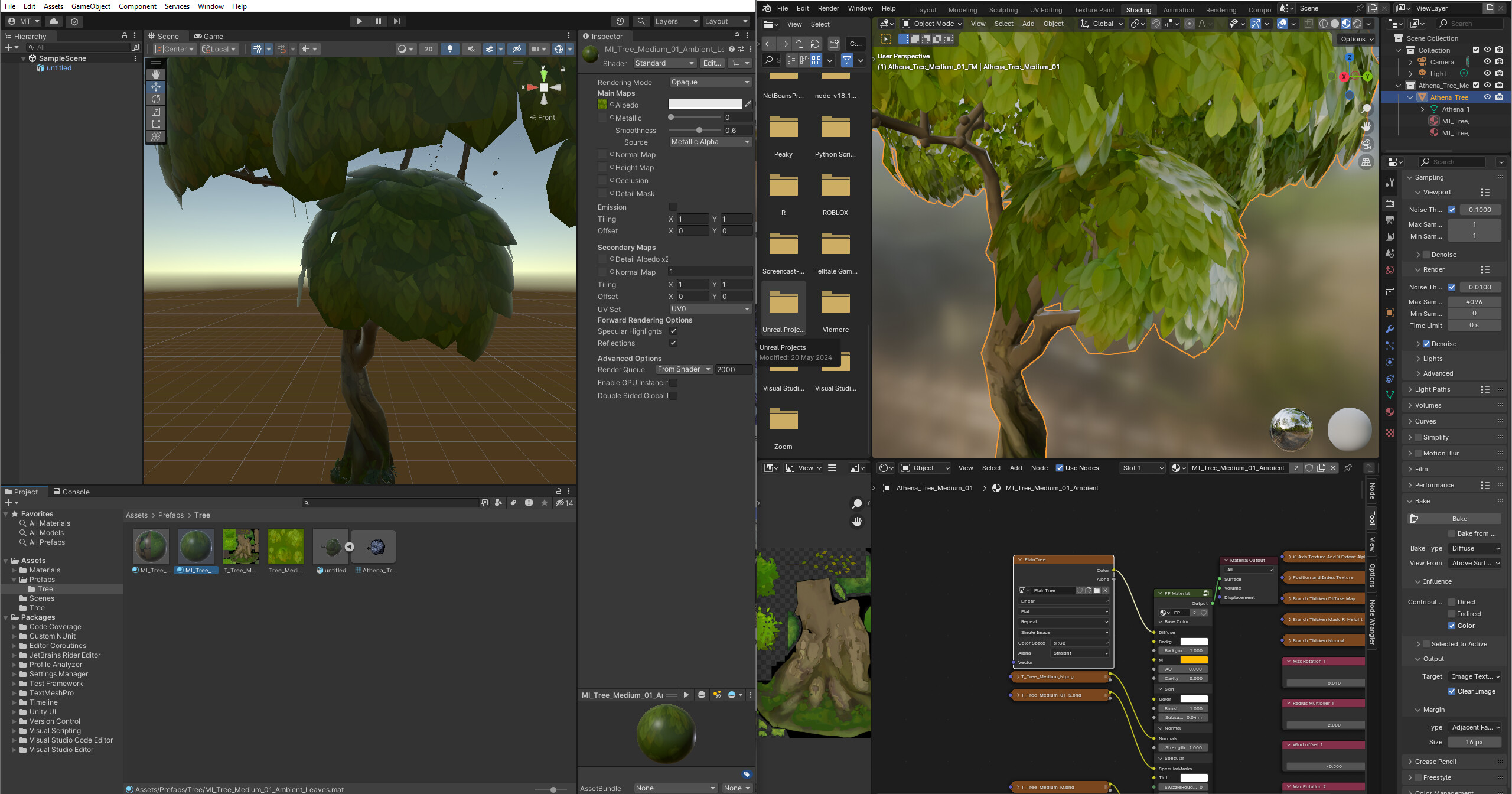Switch Blender viewport to Rendered shading mode
The width and height of the screenshot is (1512, 794).
[x=1357, y=24]
